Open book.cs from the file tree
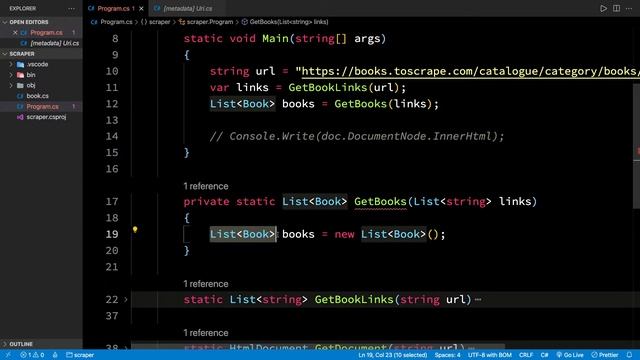Image resolution: width=640 pixels, height=360 pixels. tap(37, 96)
